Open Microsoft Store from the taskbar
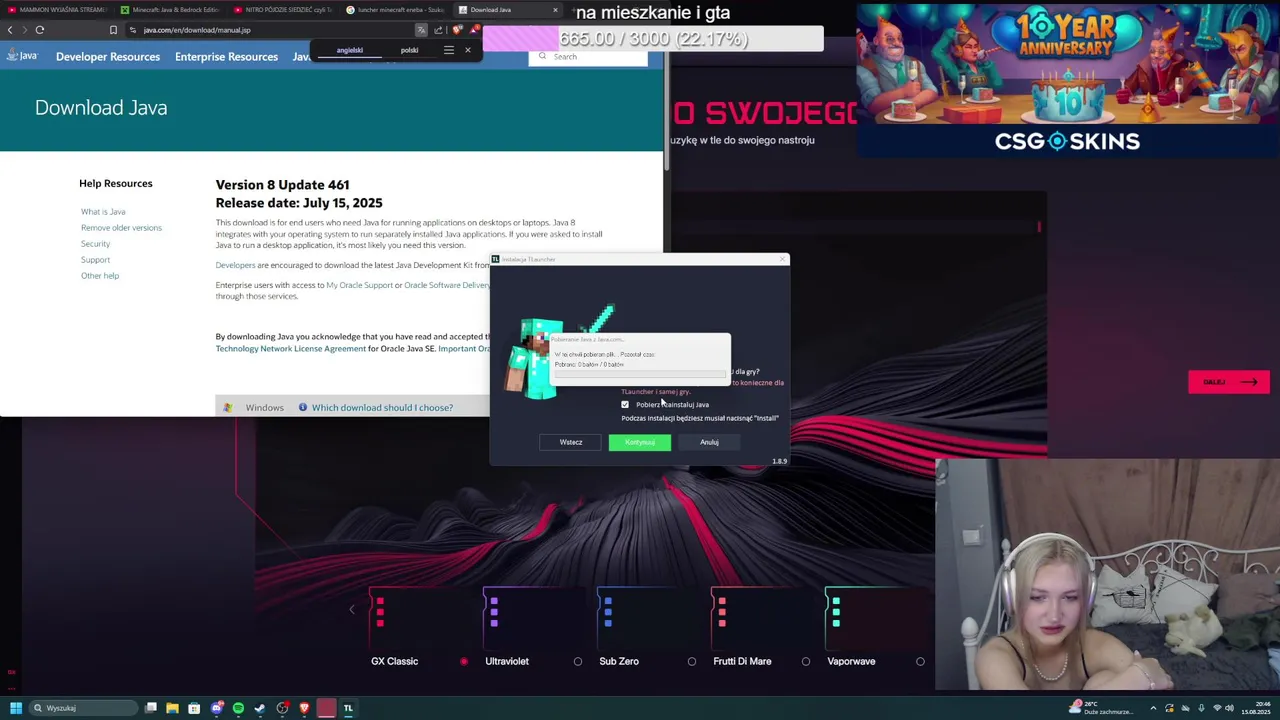 click(194, 708)
